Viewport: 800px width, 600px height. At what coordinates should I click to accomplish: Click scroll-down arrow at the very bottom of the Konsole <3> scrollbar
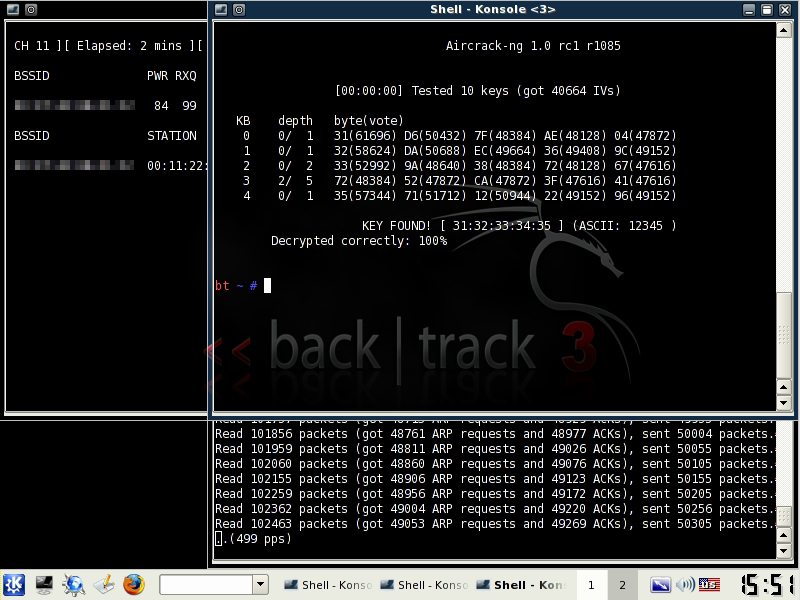coord(784,403)
